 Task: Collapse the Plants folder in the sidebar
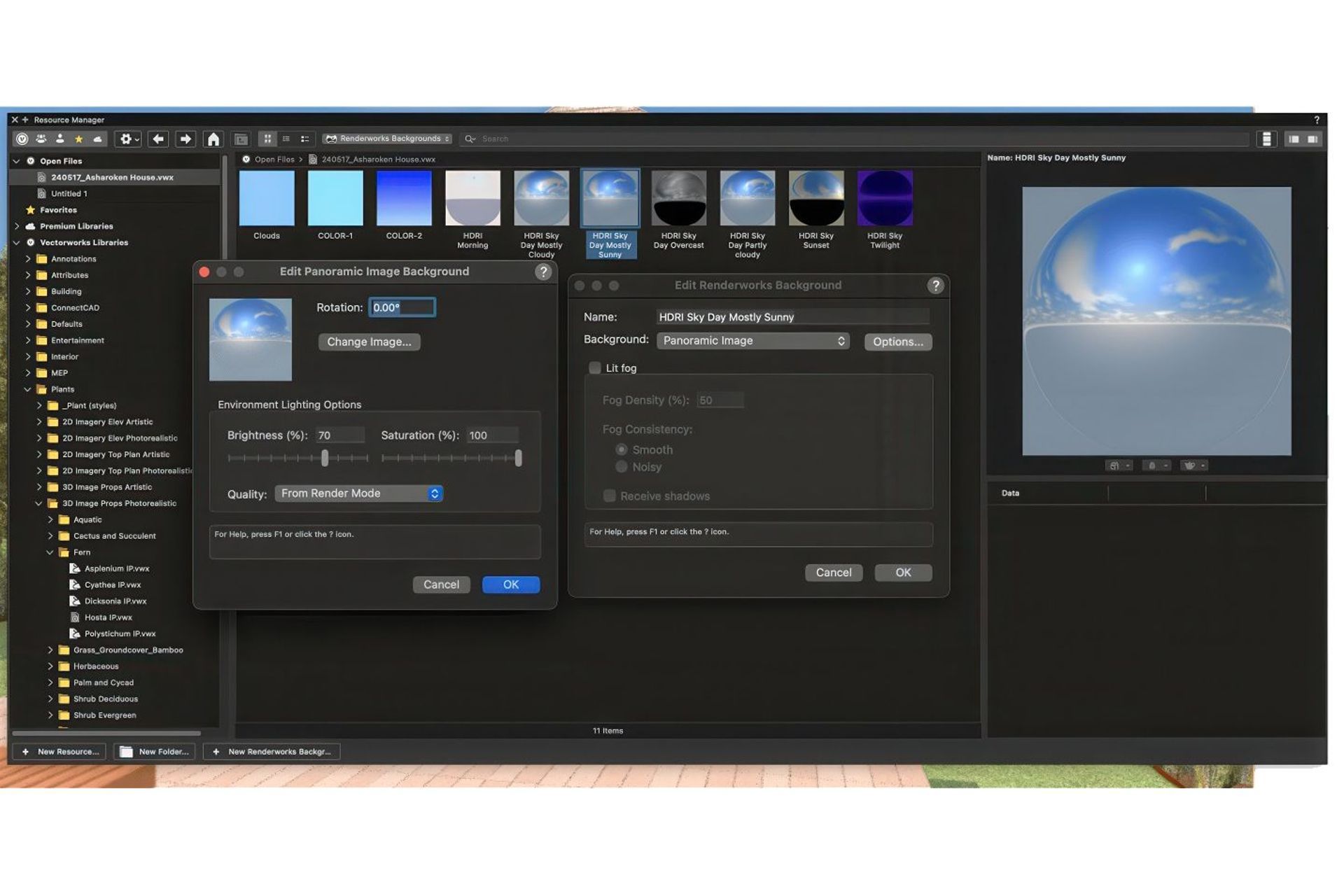click(28, 389)
